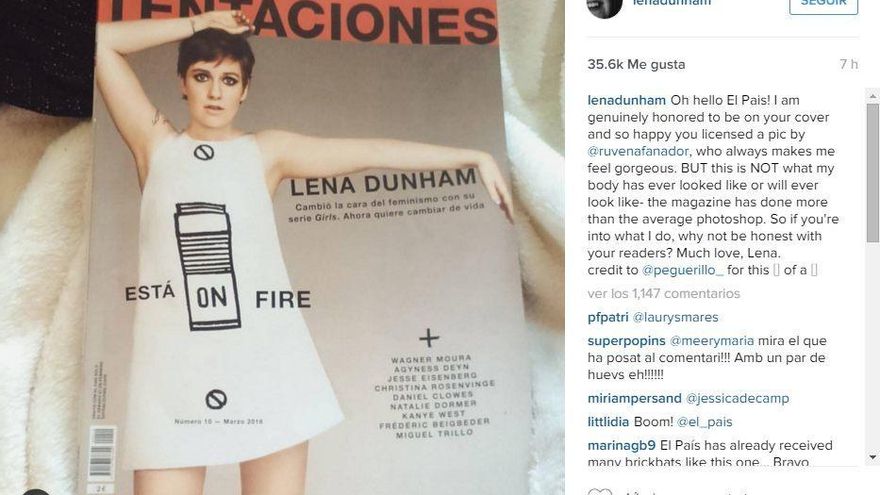Viewport: 880px width, 495px height.
Task: Visit the miriampersand profile
Action: 634,398
